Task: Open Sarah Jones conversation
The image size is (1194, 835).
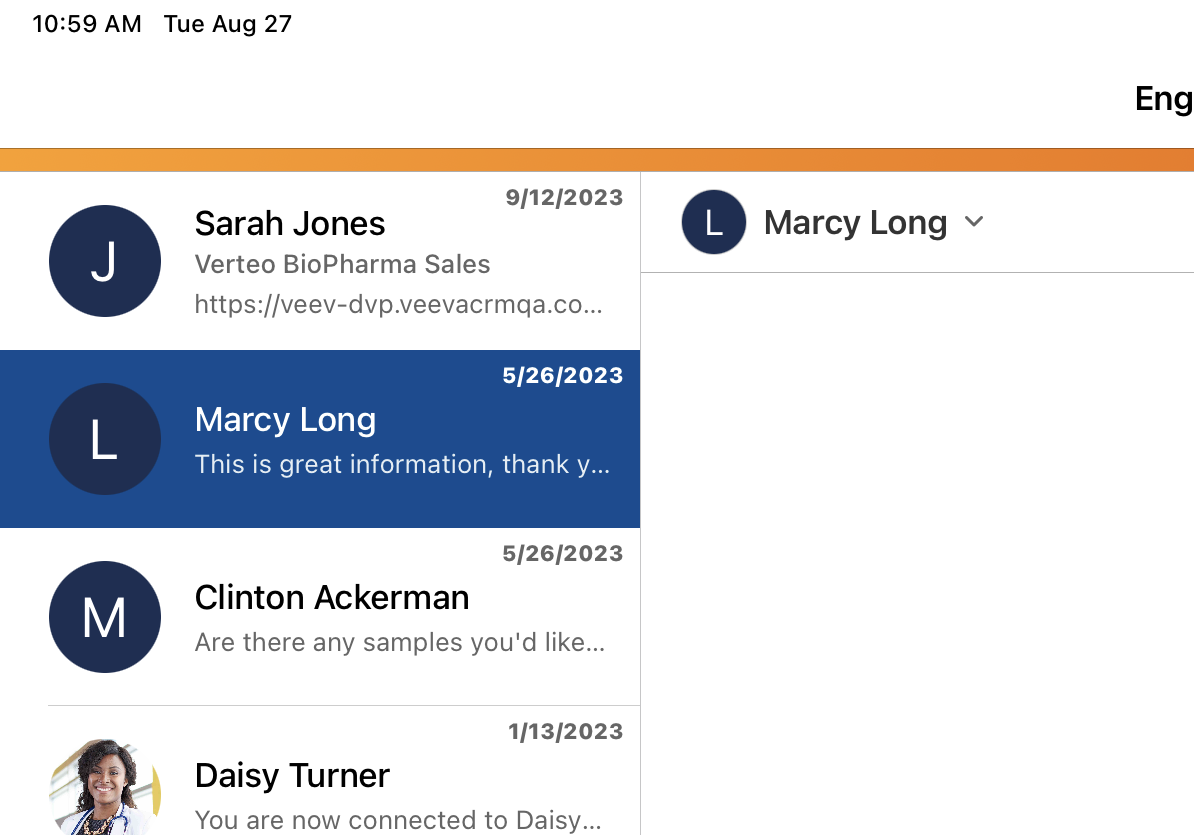Action: pos(290,223)
